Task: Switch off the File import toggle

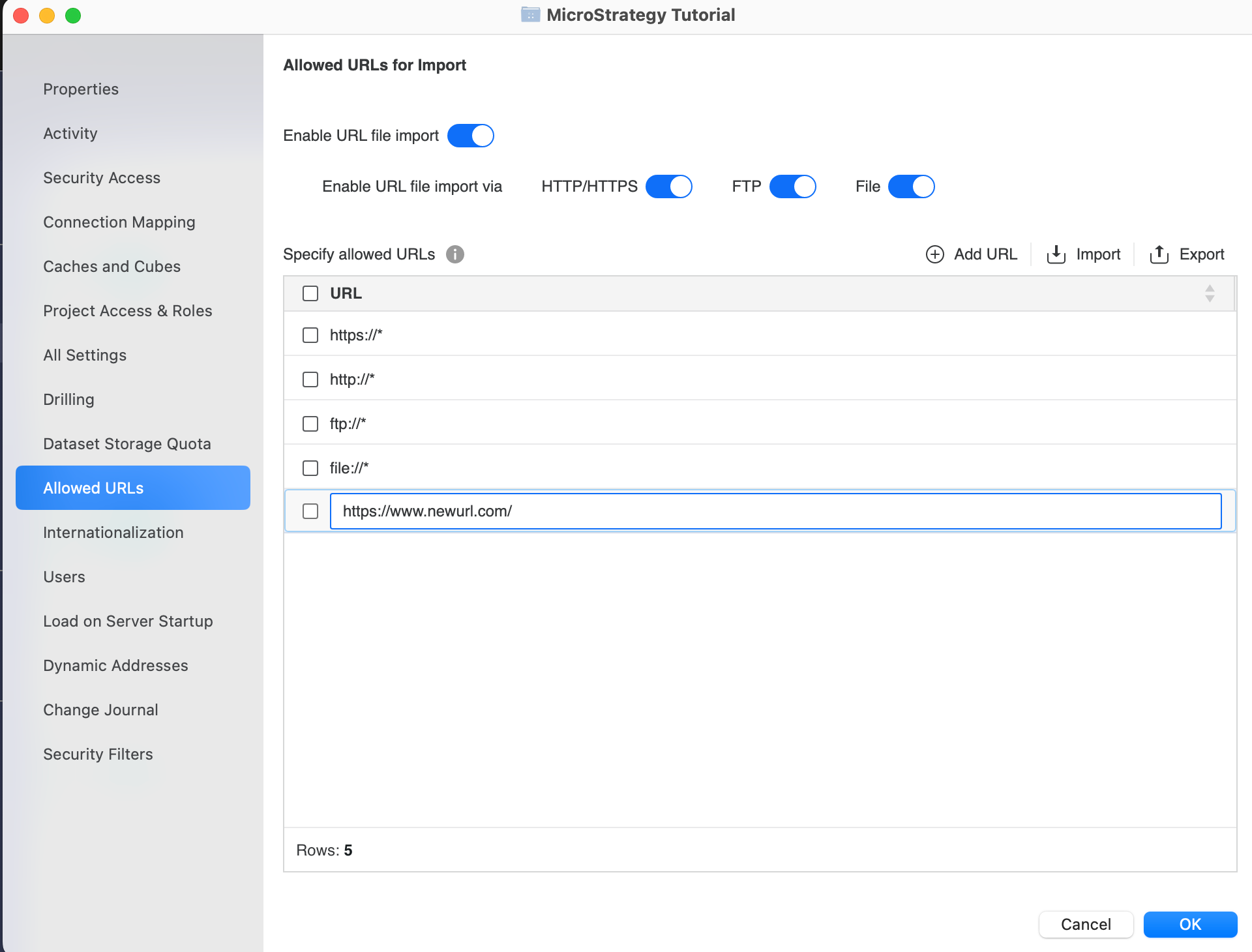Action: (912, 186)
